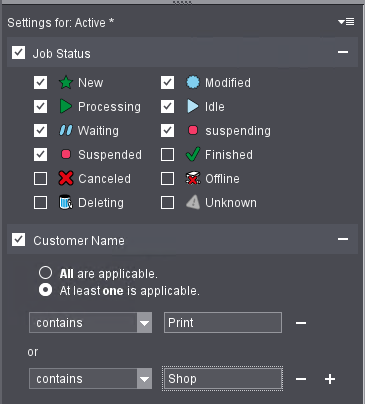This screenshot has height=404, width=365.
Task: Select the All are applicable radio button
Action: pos(45,273)
